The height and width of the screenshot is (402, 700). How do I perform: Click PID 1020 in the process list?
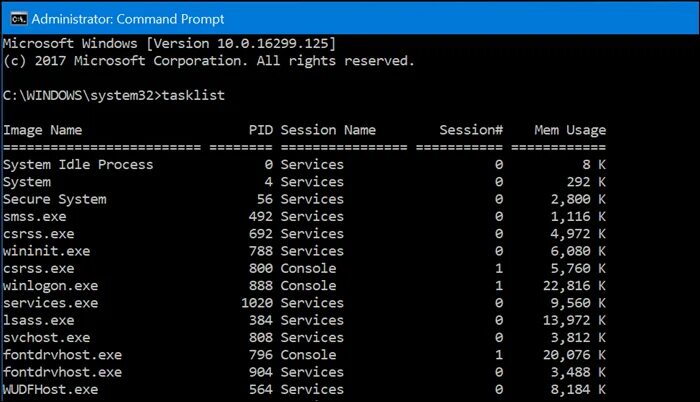tap(257, 303)
